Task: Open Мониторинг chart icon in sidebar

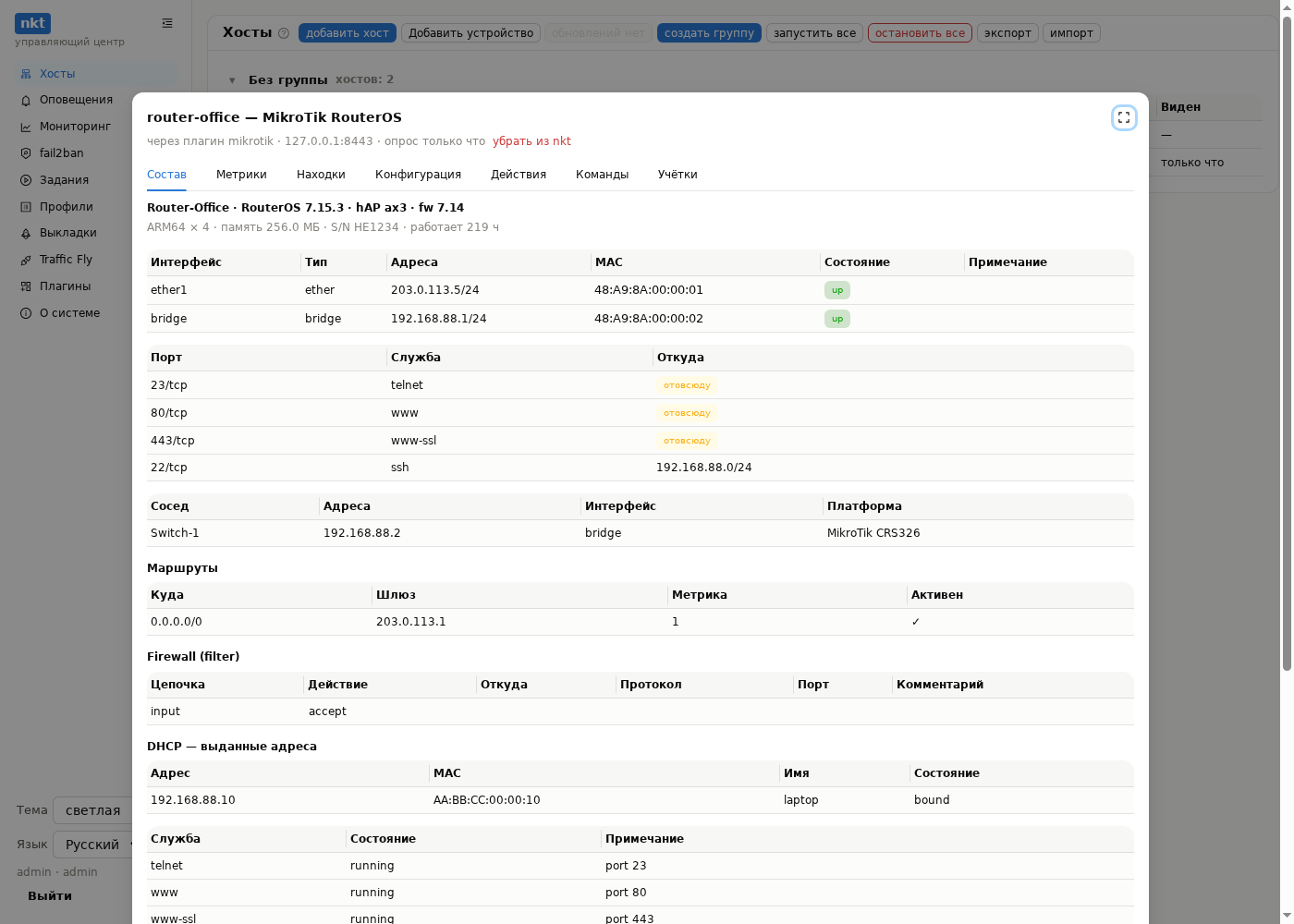Action: click(x=26, y=127)
